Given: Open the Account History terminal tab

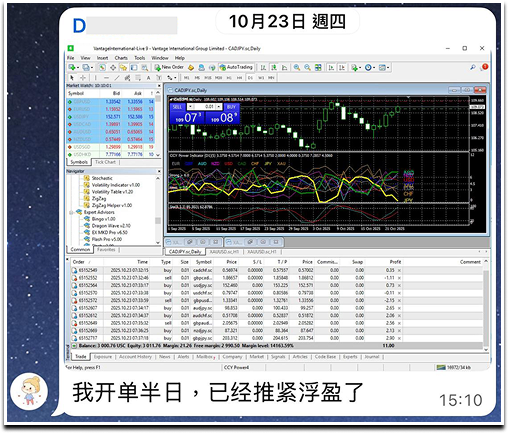Looking at the screenshot, I should (x=135, y=357).
